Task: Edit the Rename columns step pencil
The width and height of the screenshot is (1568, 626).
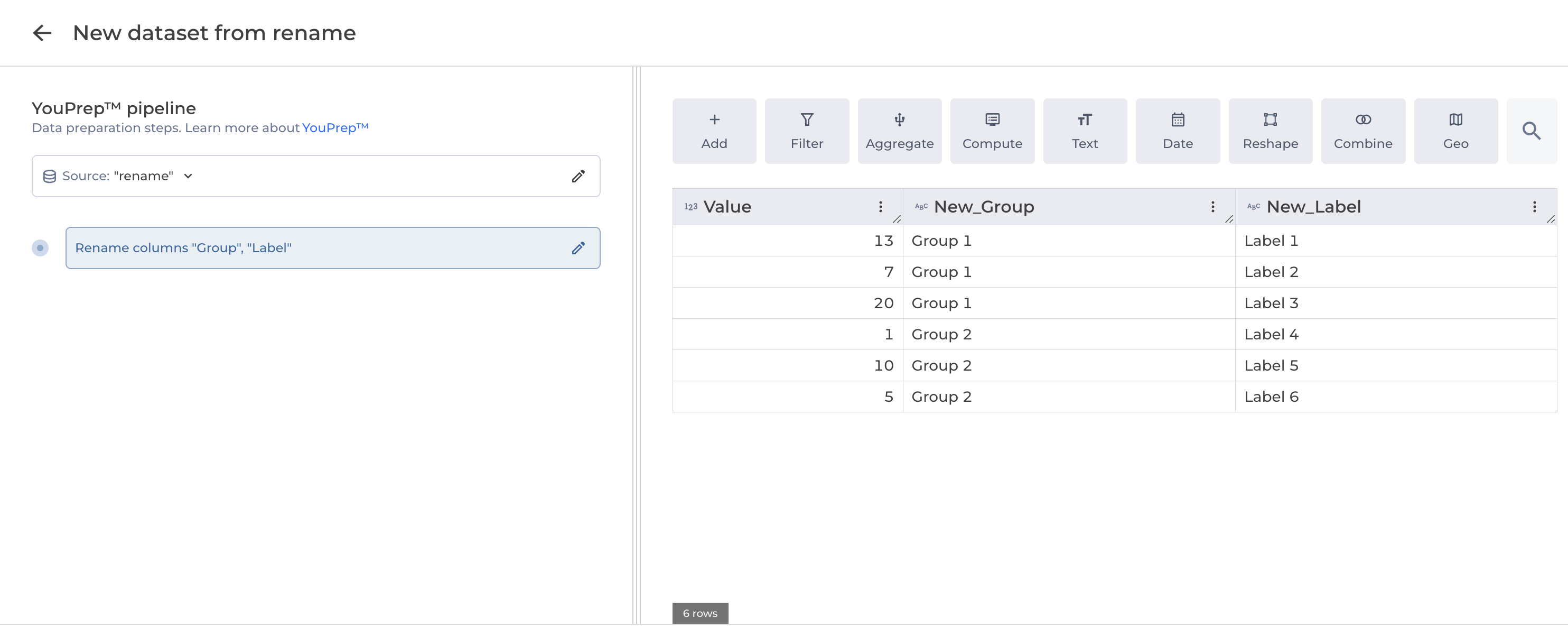Action: pyautogui.click(x=577, y=248)
